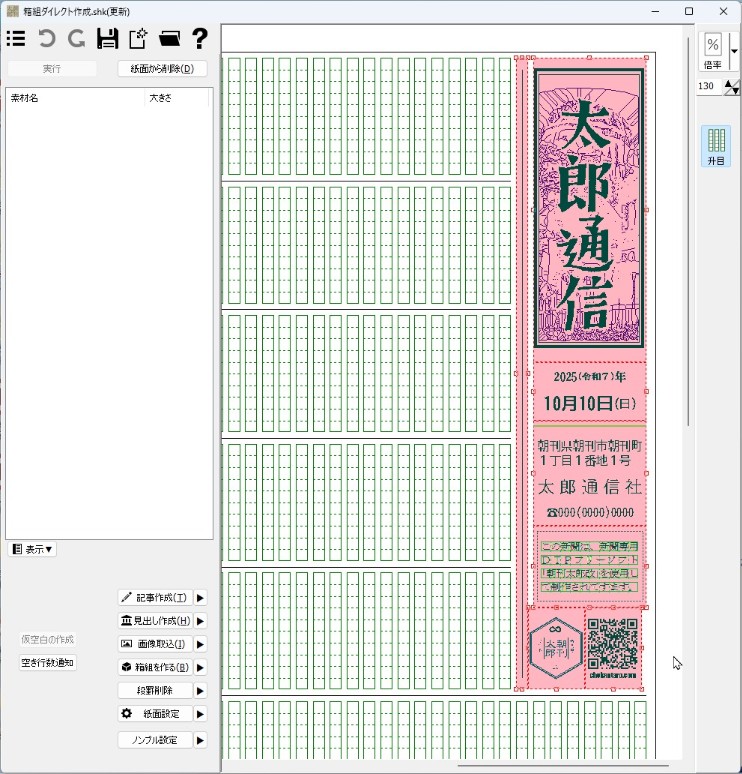Open a file using the folder icon
This screenshot has width=742, height=774.
point(169,39)
